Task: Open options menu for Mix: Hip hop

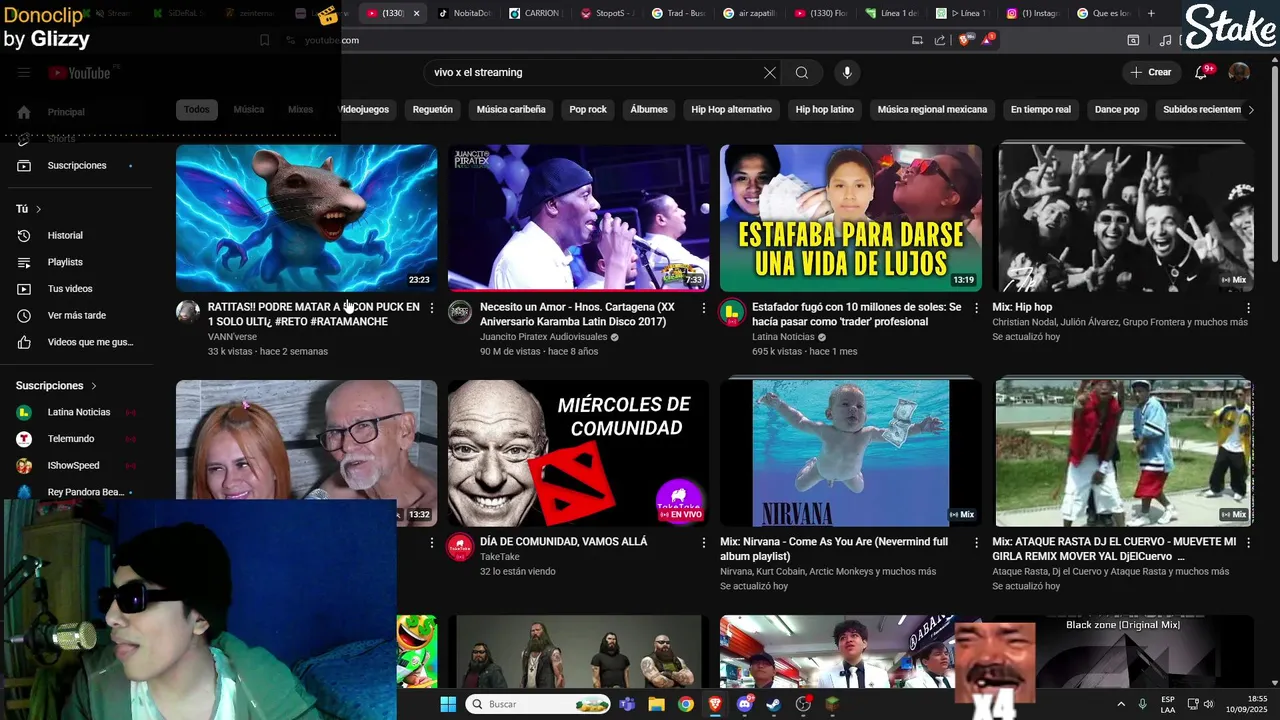Action: (x=1248, y=308)
